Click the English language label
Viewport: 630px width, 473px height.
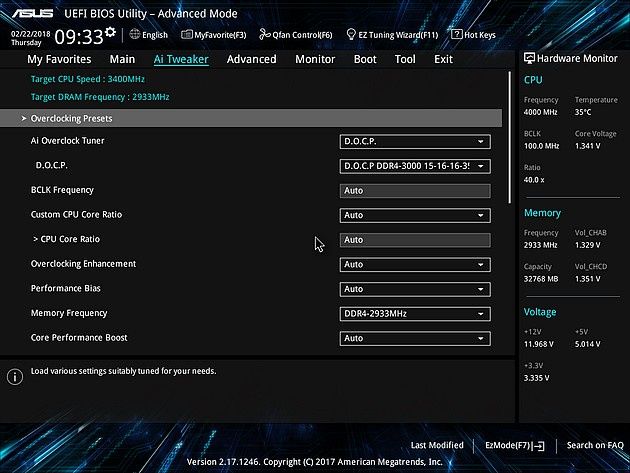pyautogui.click(x=155, y=35)
